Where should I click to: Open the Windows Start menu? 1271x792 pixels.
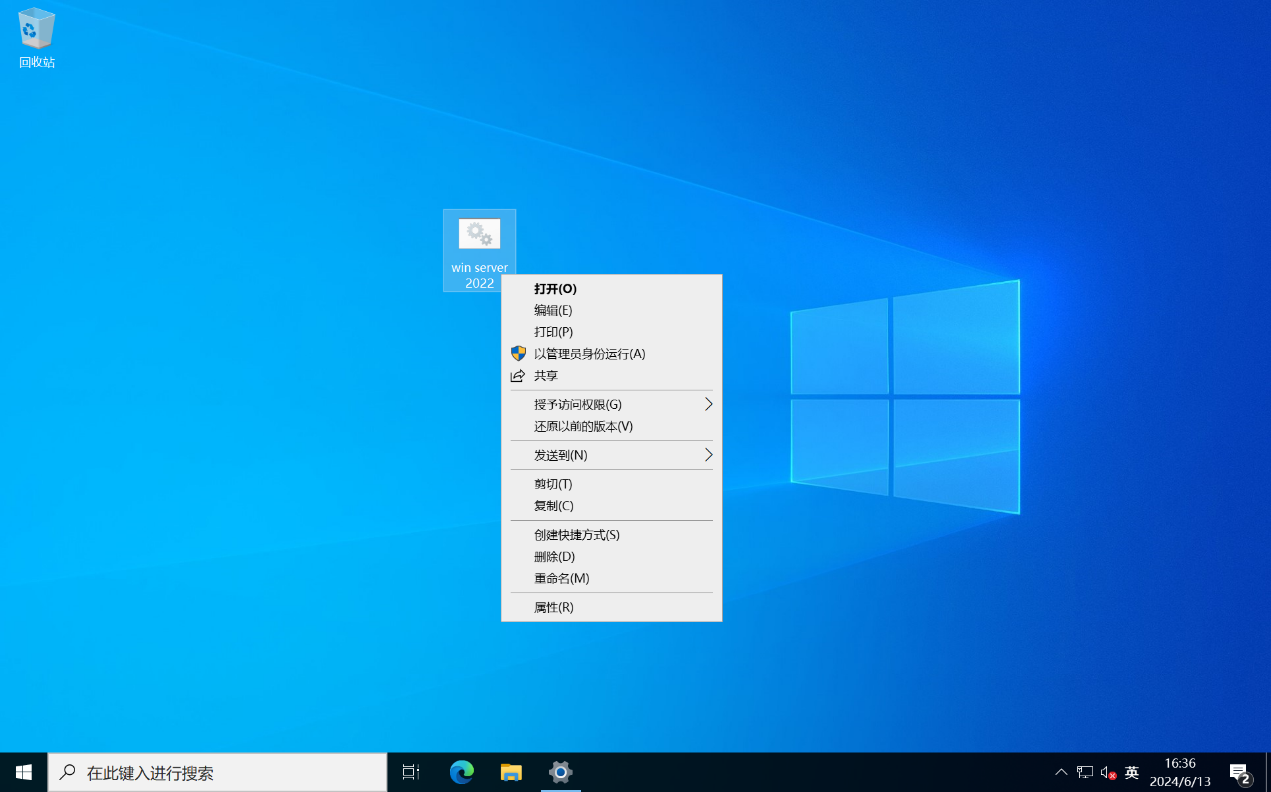(x=24, y=772)
